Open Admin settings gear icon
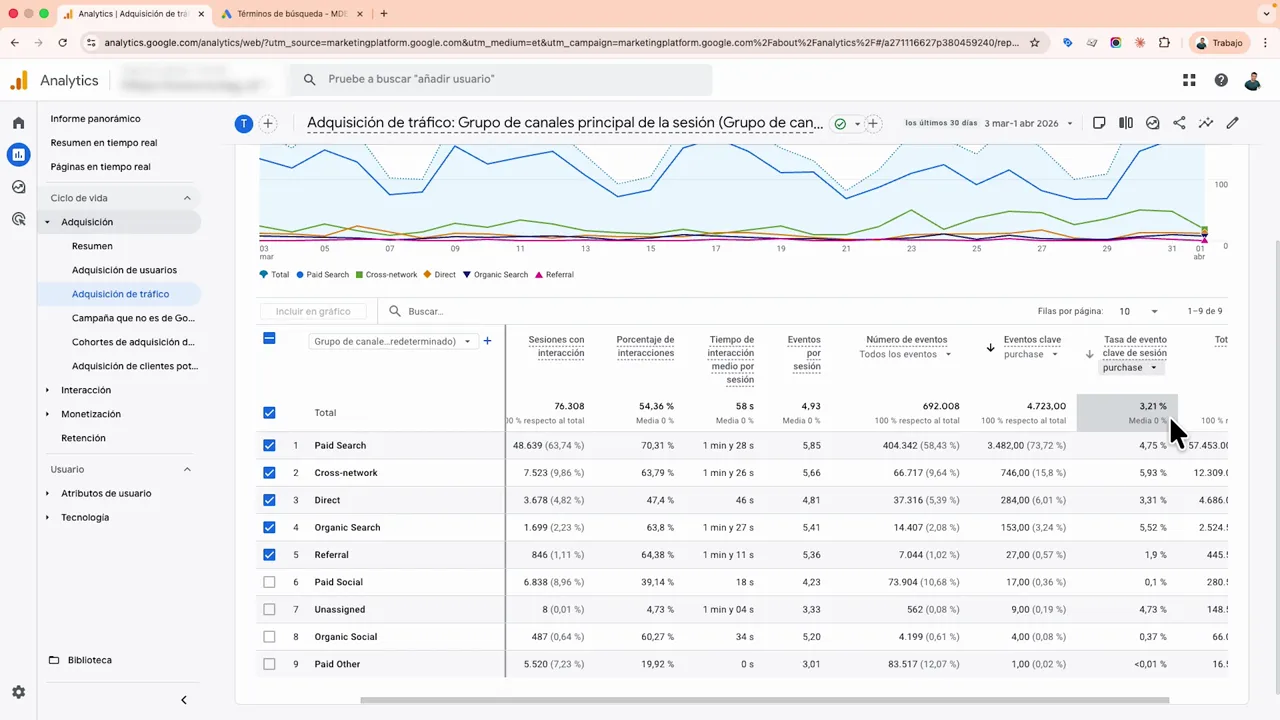 pos(18,692)
